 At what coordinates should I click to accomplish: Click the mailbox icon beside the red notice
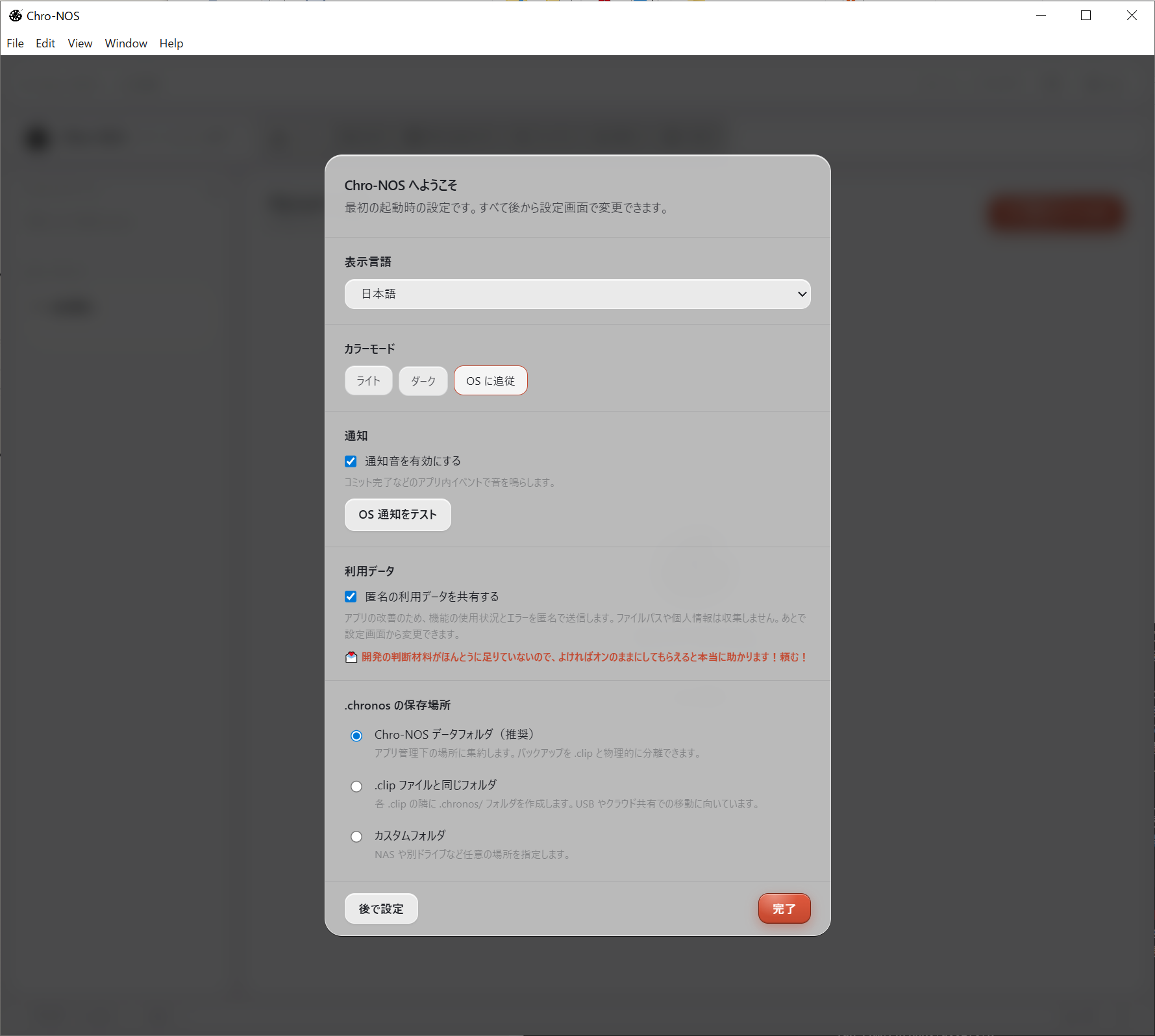point(351,657)
